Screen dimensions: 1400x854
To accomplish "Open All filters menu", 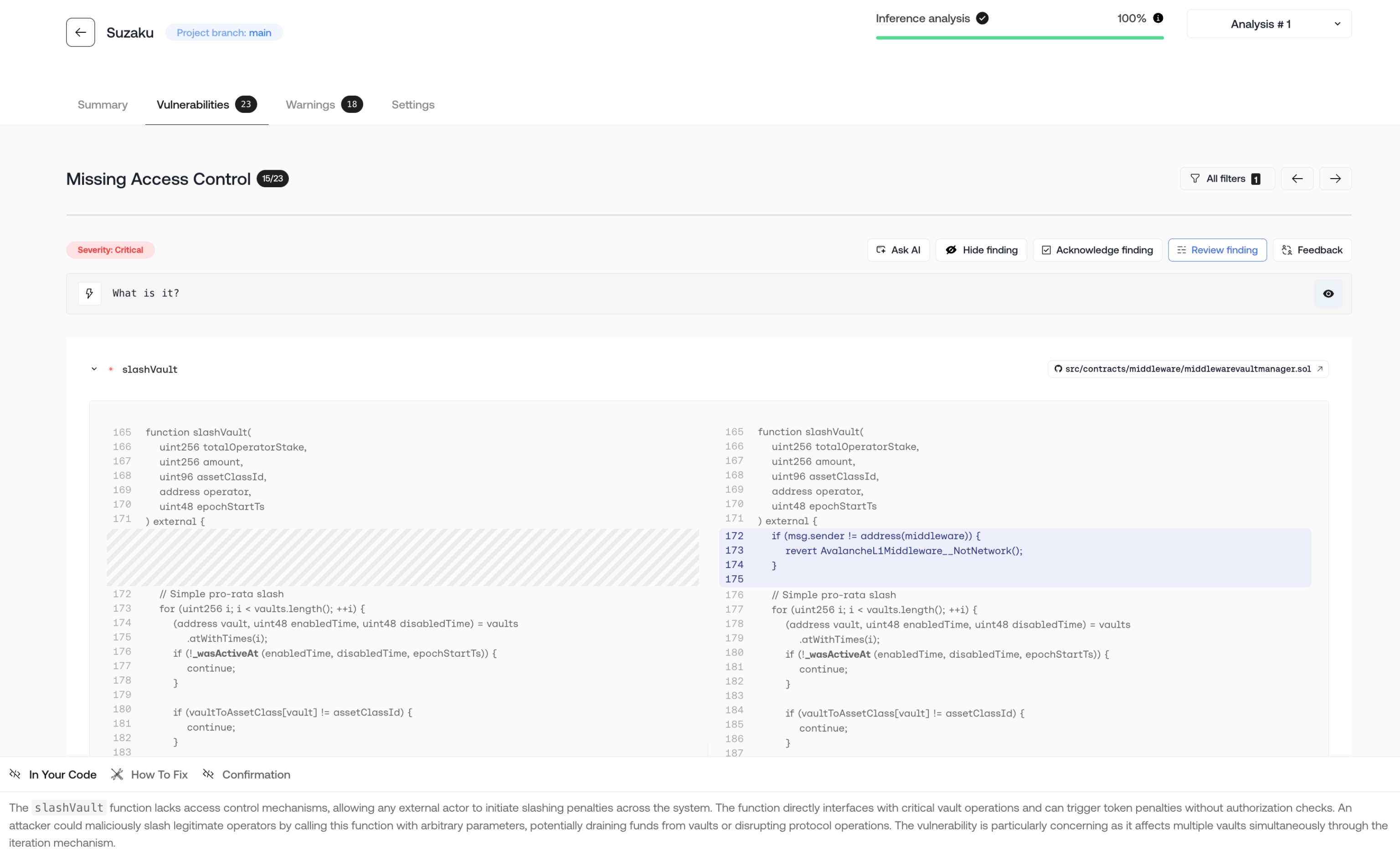I will pyautogui.click(x=1227, y=179).
